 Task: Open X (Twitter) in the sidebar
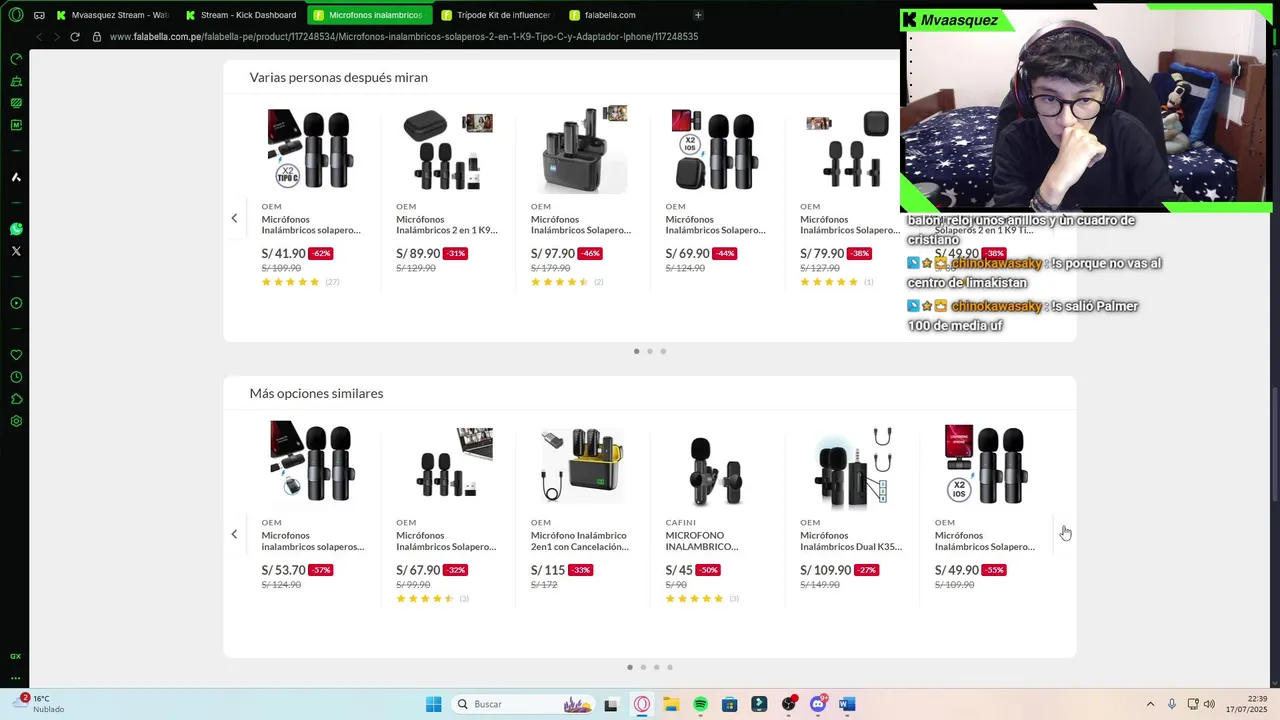point(16,251)
